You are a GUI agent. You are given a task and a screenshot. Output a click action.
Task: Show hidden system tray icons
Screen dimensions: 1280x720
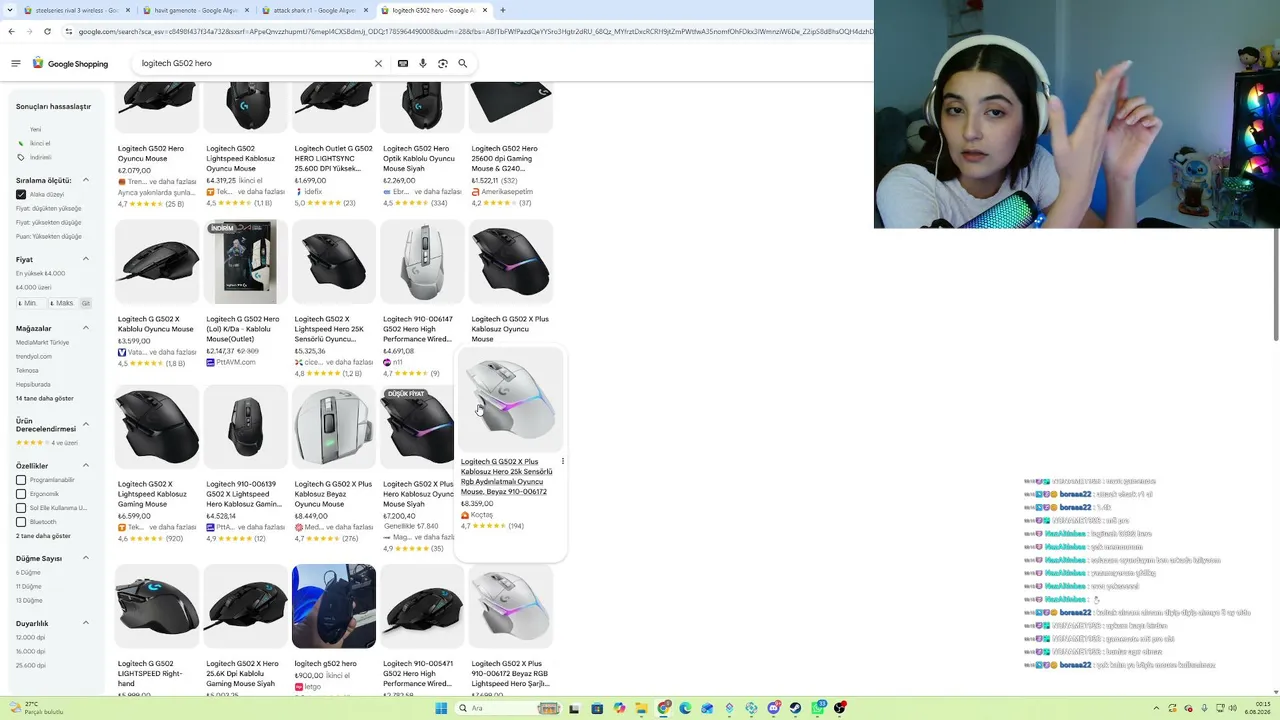coord(1157,708)
